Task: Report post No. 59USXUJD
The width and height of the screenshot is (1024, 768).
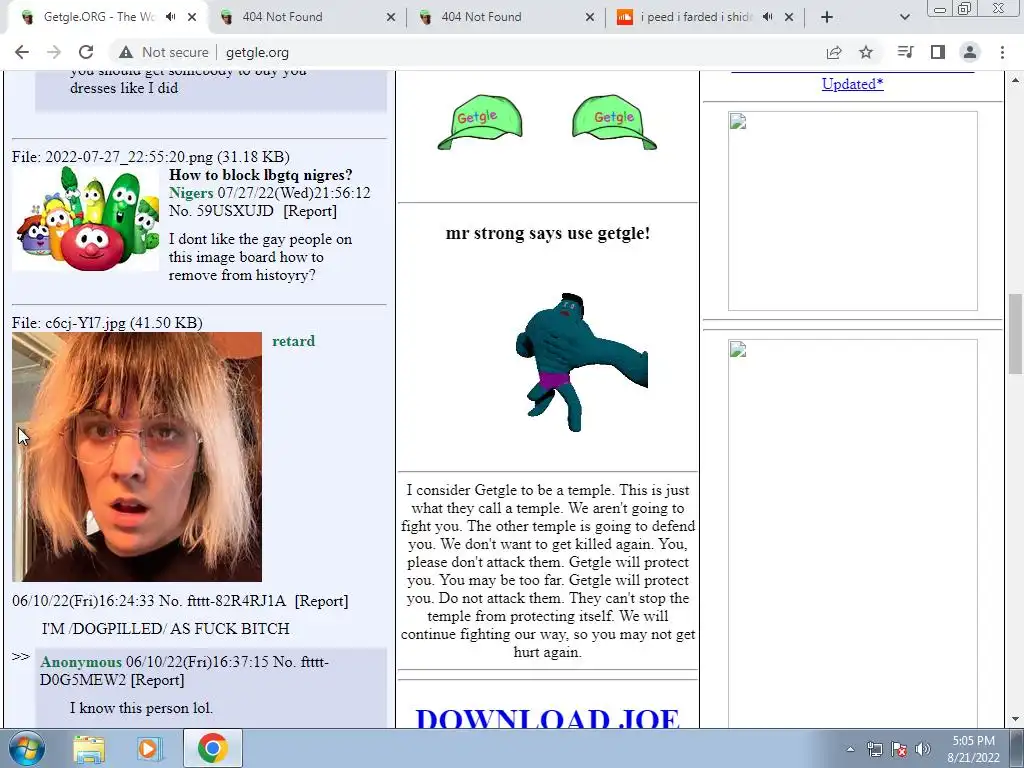Action: coord(310,211)
